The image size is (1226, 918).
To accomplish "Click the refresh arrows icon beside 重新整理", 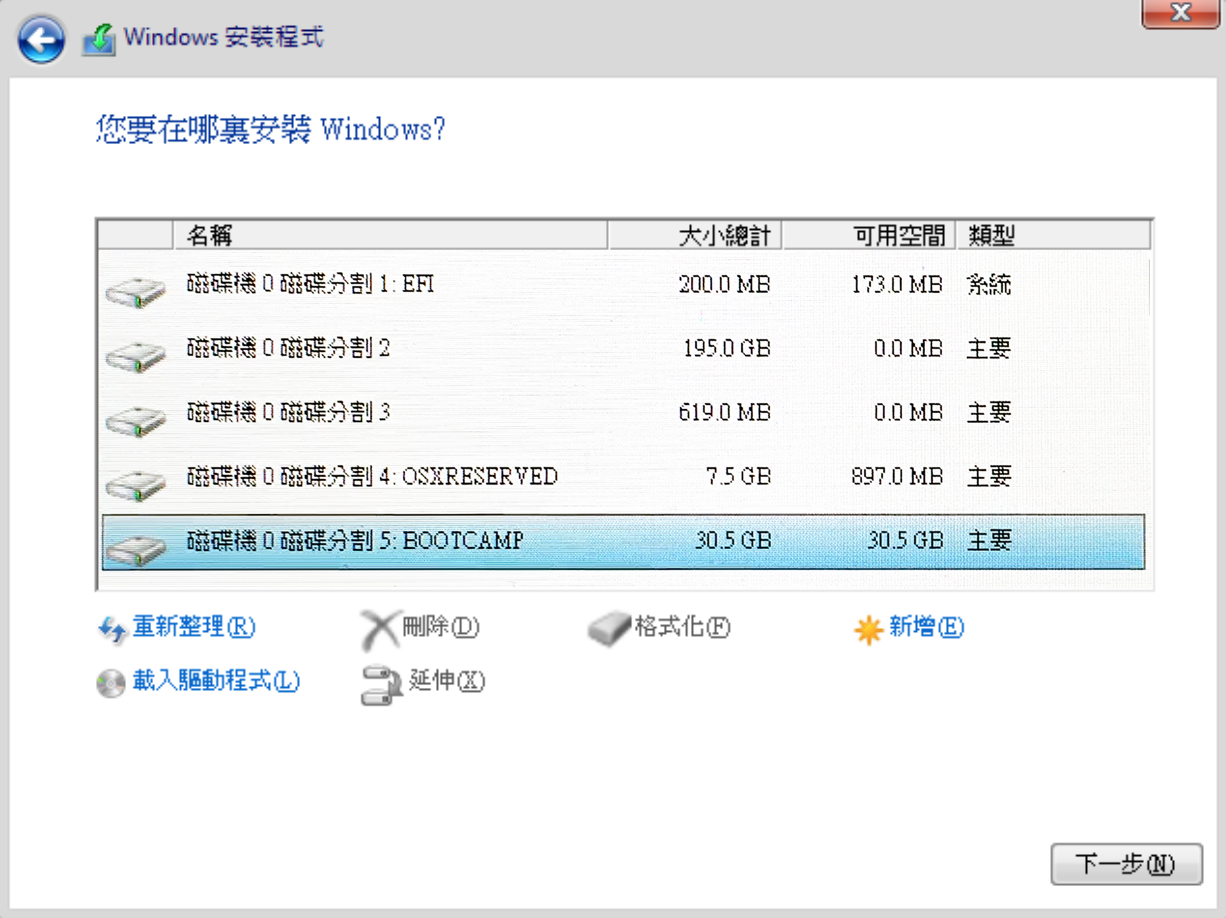I will (x=110, y=629).
